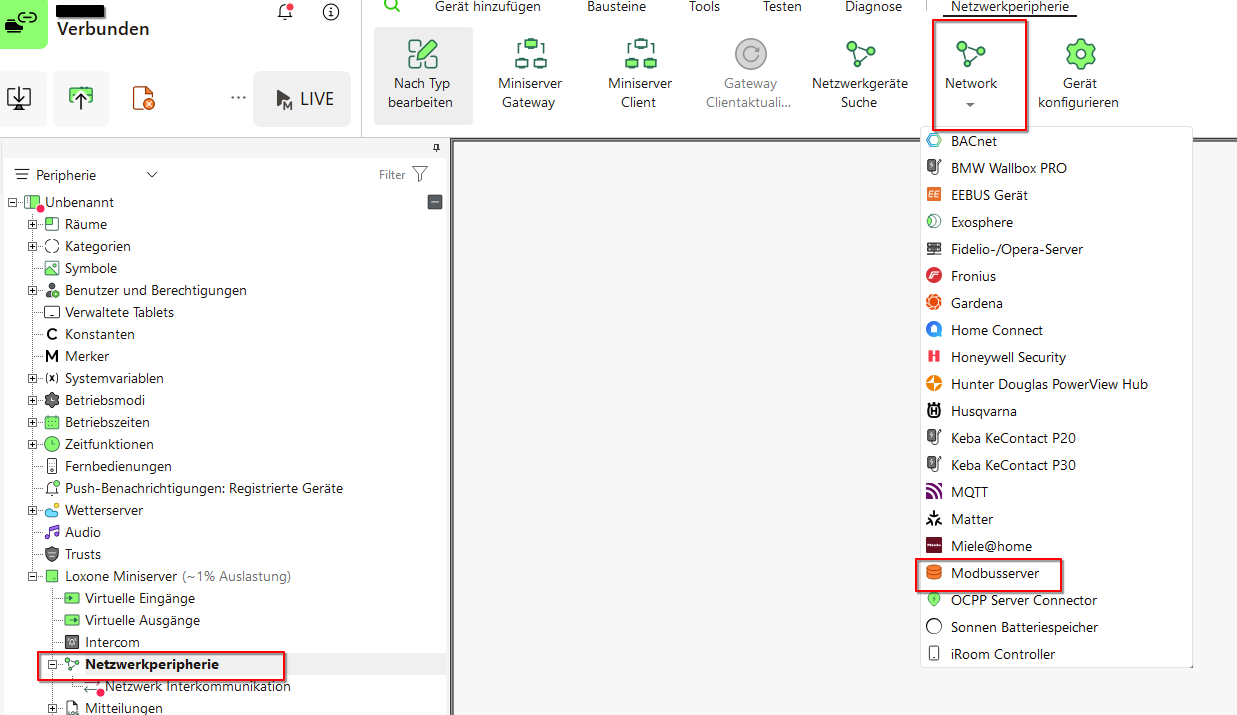
Task: Switch to the Tools tab
Action: [x=704, y=7]
